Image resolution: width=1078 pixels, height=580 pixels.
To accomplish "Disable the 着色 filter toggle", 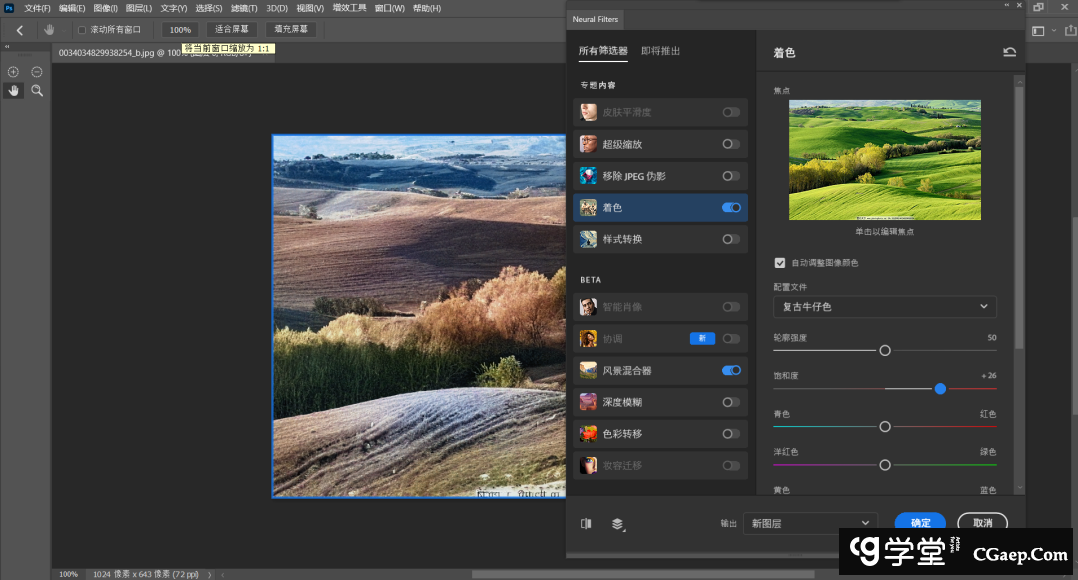I will click(x=731, y=208).
